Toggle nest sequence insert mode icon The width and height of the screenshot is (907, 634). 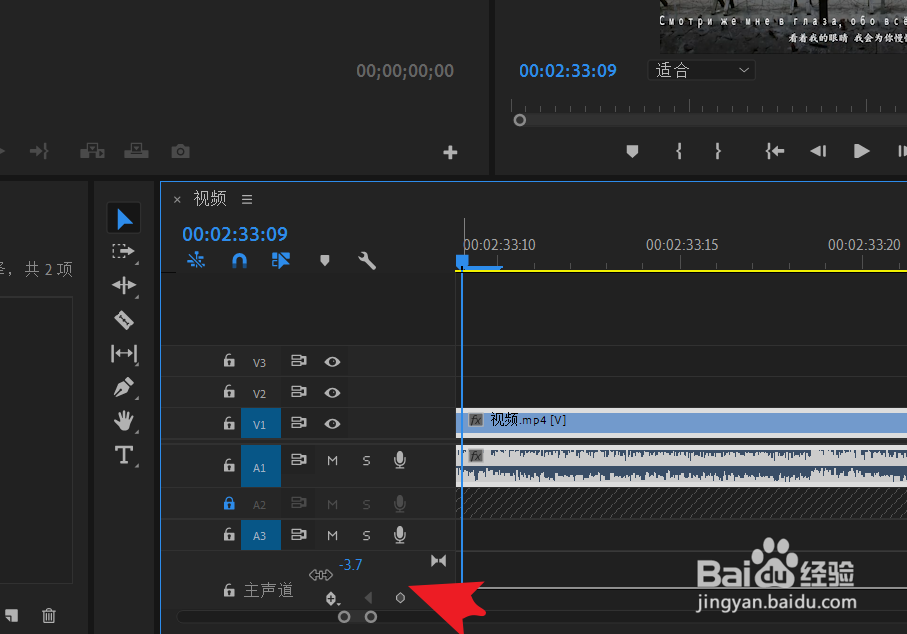[196, 260]
